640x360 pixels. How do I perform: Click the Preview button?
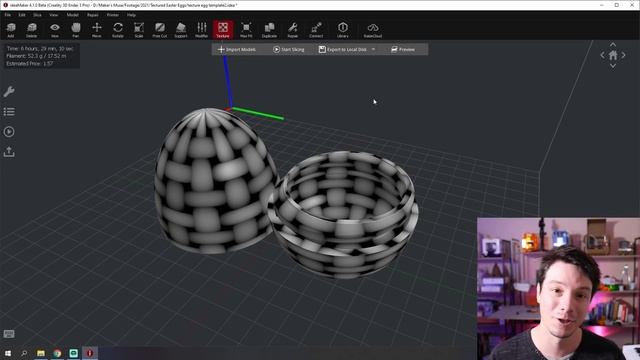pyautogui.click(x=403, y=49)
